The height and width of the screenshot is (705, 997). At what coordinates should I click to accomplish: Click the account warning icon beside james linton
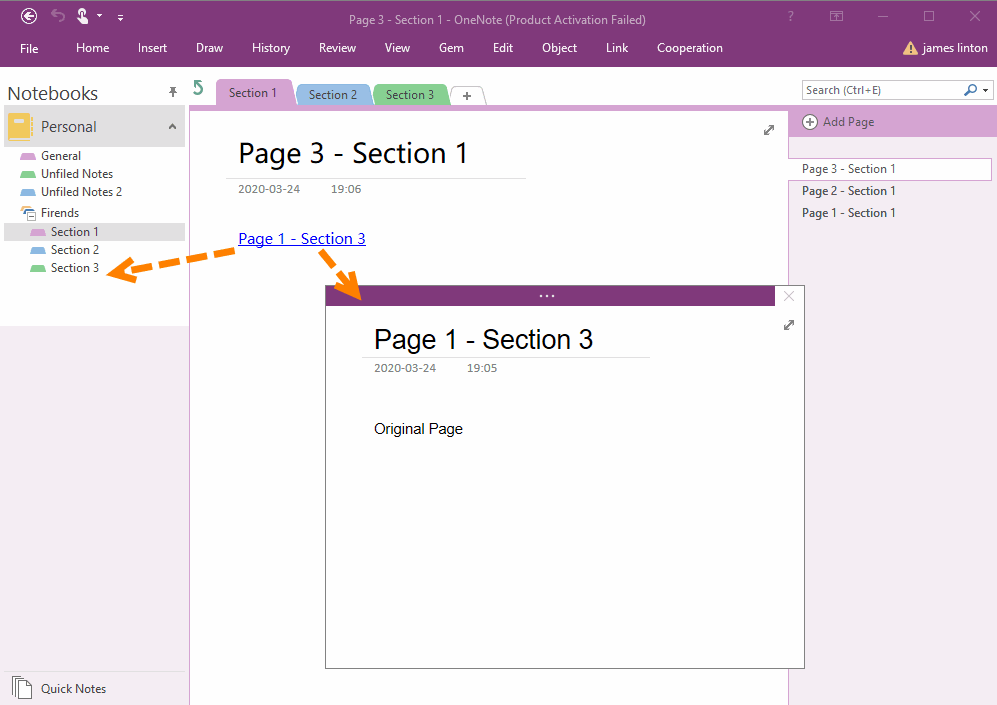(910, 48)
